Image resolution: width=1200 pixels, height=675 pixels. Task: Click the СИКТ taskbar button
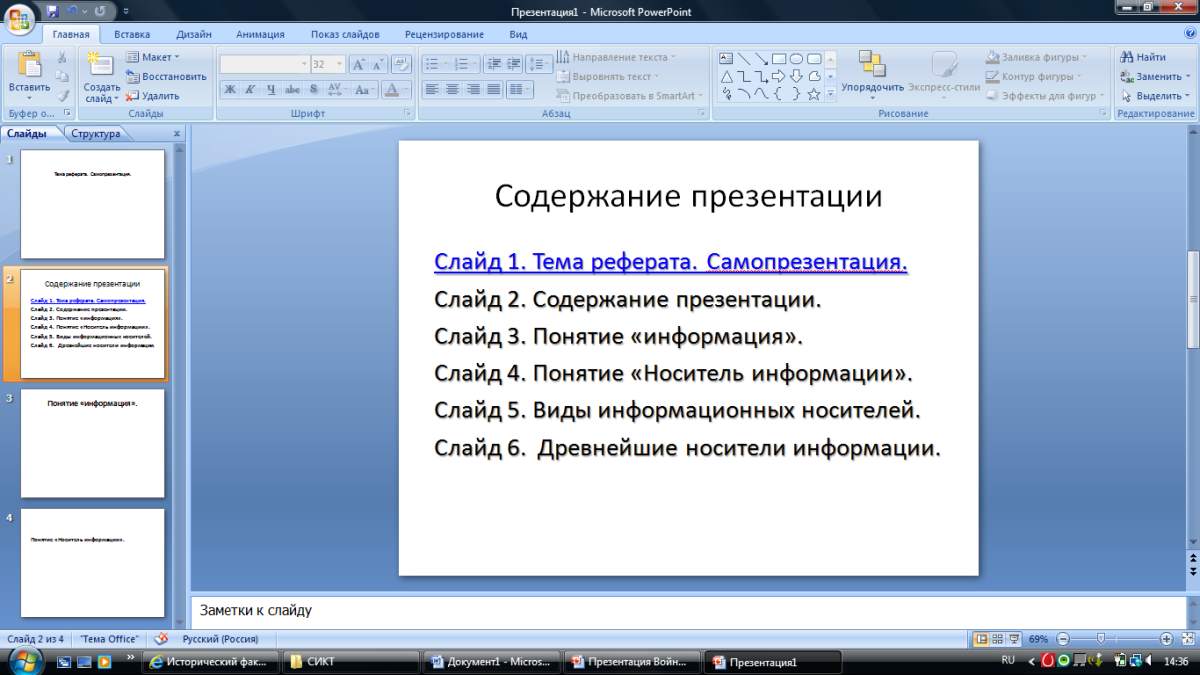(350, 662)
